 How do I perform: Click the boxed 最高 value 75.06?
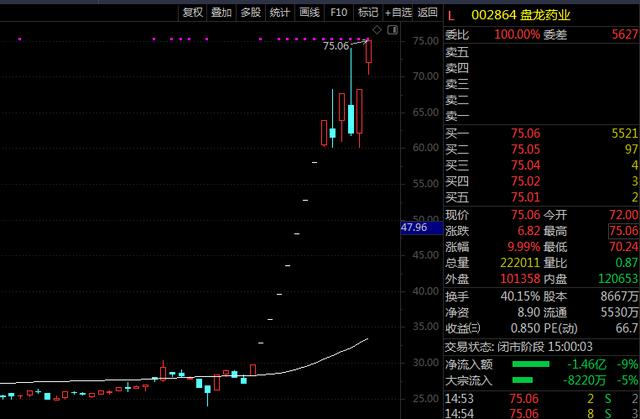[624, 231]
